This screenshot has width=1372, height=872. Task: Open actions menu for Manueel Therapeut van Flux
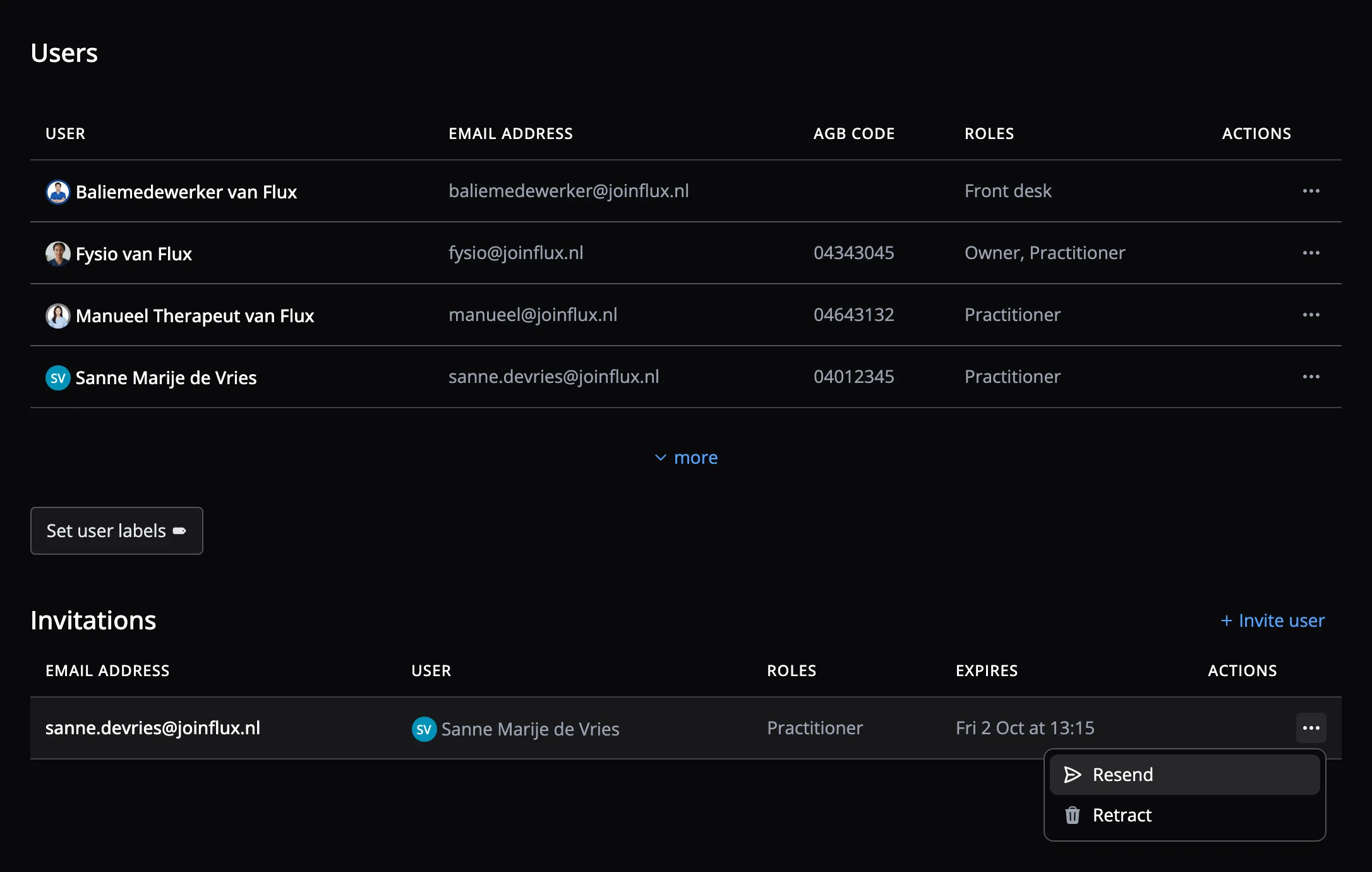click(x=1311, y=315)
